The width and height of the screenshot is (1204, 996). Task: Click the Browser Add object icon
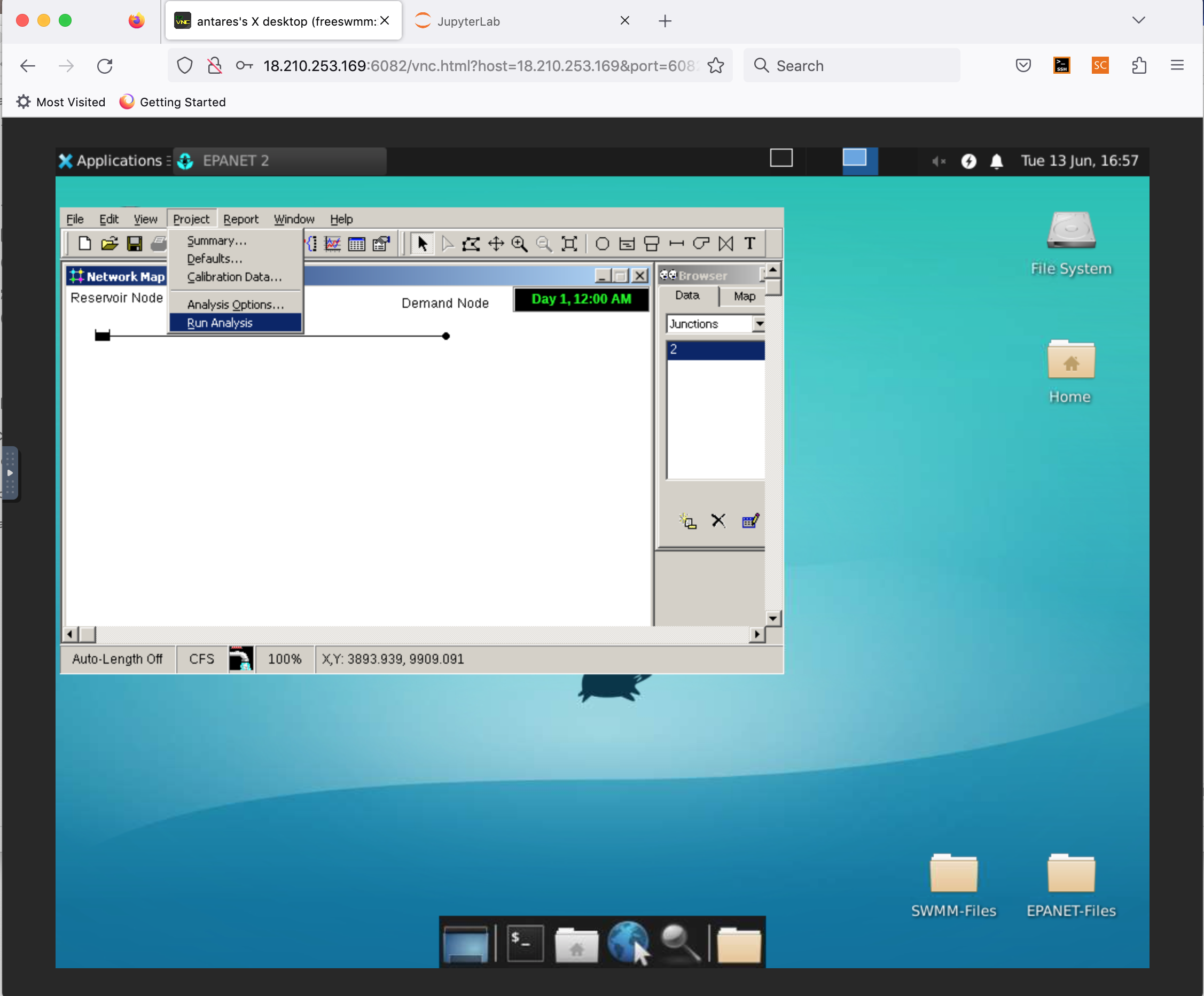tap(687, 520)
